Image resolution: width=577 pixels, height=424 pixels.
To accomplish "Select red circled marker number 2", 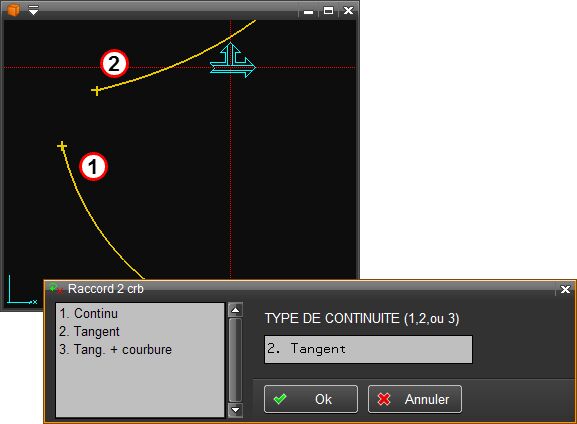I will tap(114, 64).
